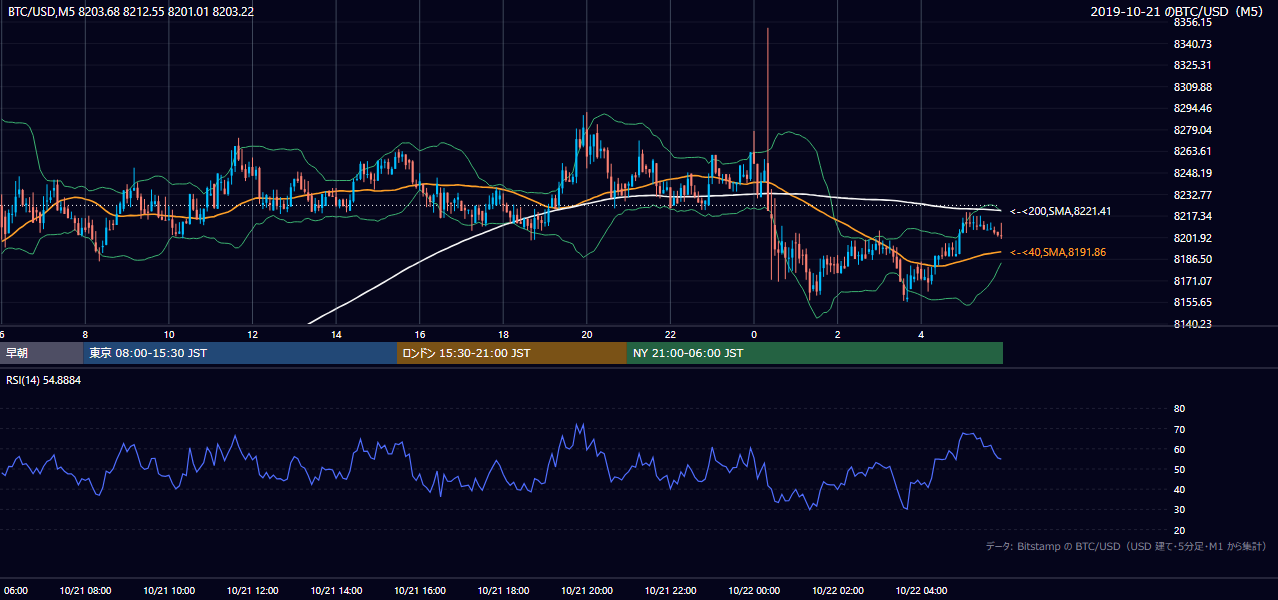This screenshot has height=600, width=1278.
Task: Click price axis label 8279.04
Action: (x=1193, y=130)
